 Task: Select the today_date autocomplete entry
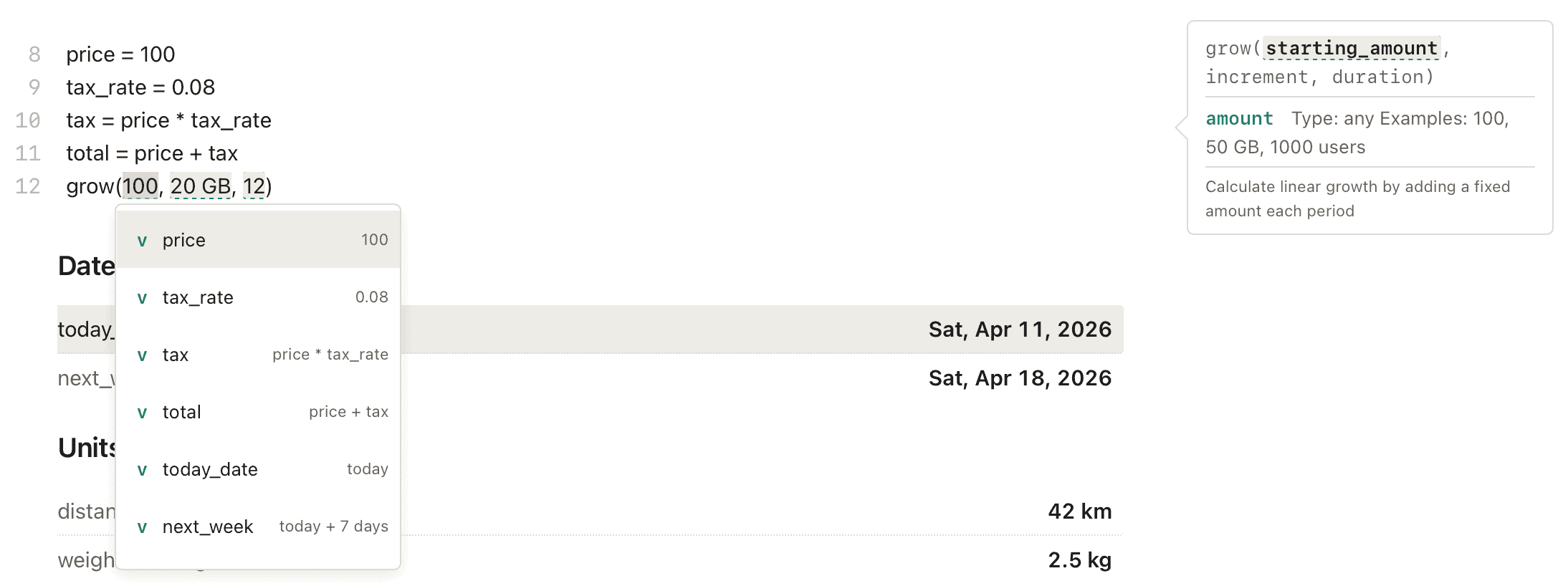click(x=258, y=469)
